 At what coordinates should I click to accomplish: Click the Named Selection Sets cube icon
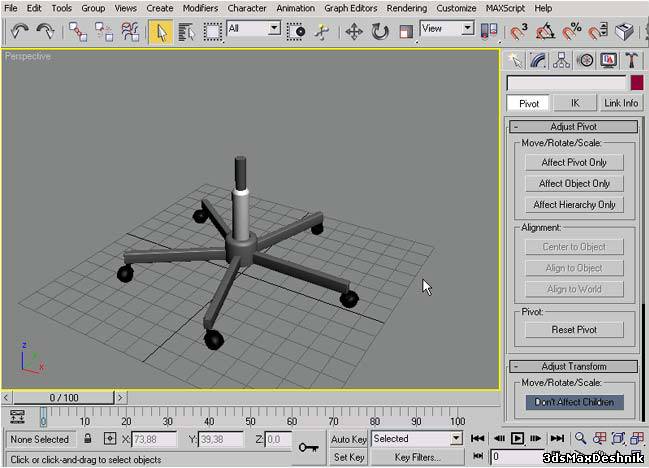[x=624, y=32]
